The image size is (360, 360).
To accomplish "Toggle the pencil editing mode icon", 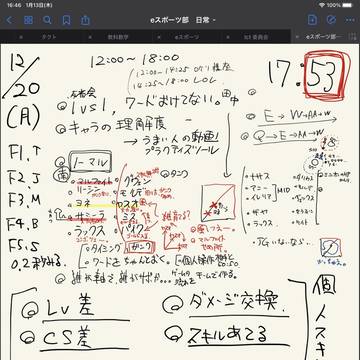I will pos(331,20).
